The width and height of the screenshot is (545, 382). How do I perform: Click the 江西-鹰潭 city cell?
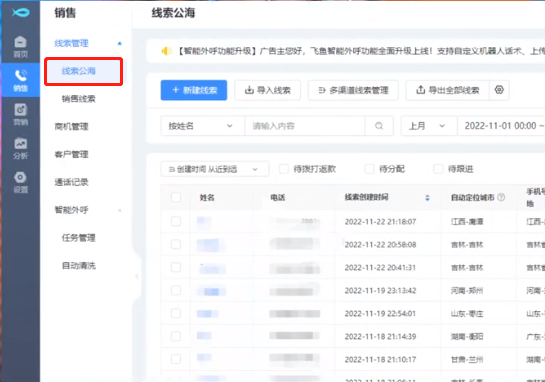point(467,222)
